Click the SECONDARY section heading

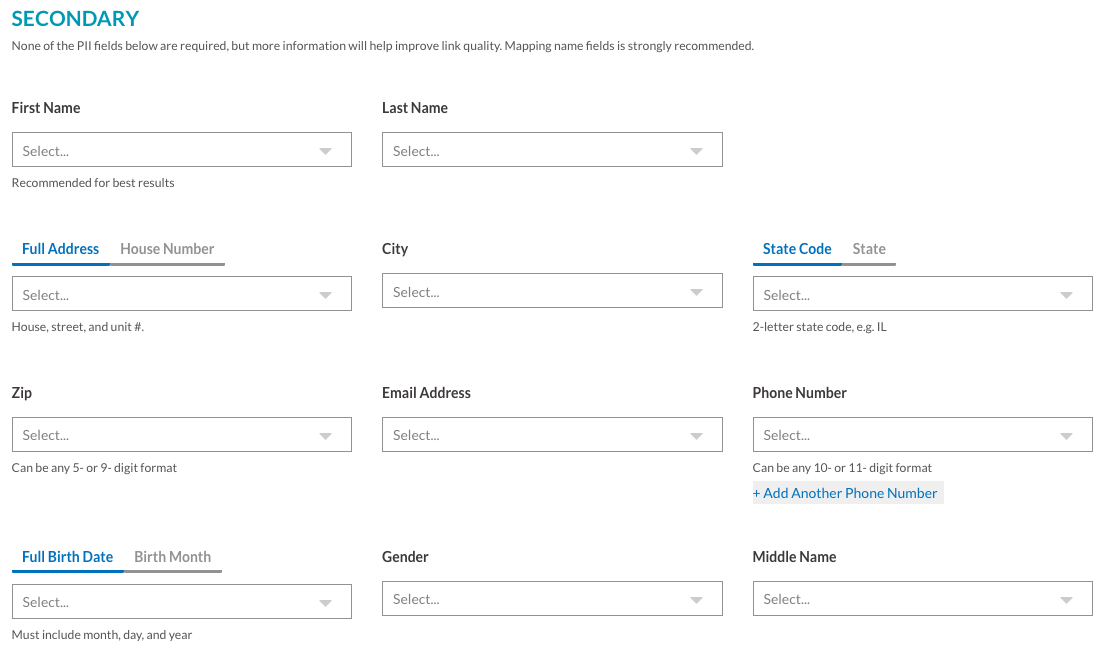click(75, 18)
